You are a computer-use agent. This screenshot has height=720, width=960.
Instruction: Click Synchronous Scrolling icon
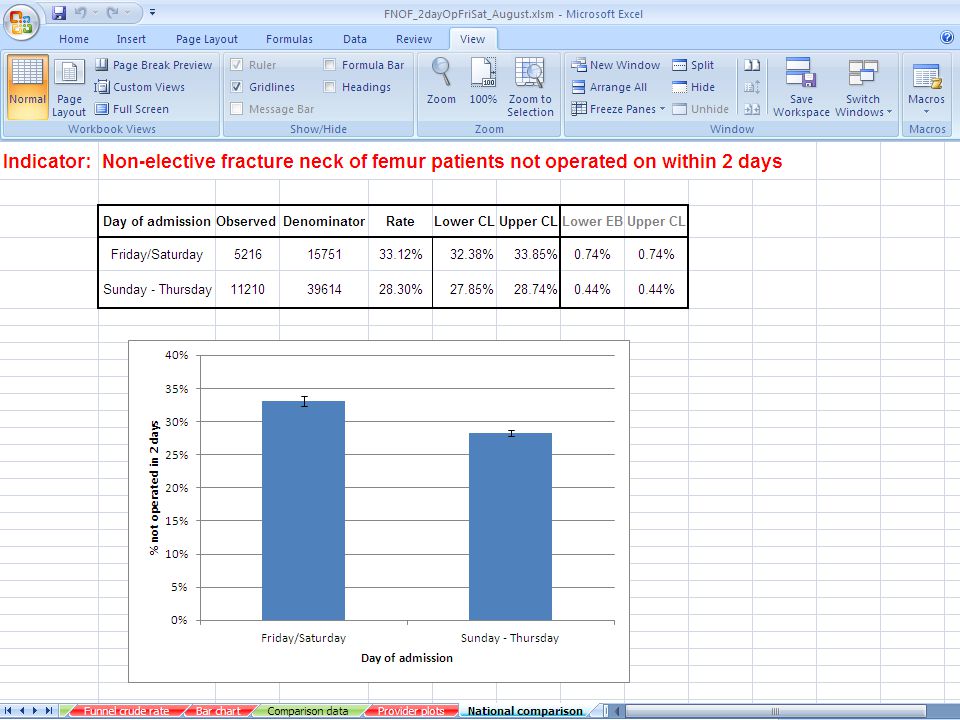[x=752, y=87]
